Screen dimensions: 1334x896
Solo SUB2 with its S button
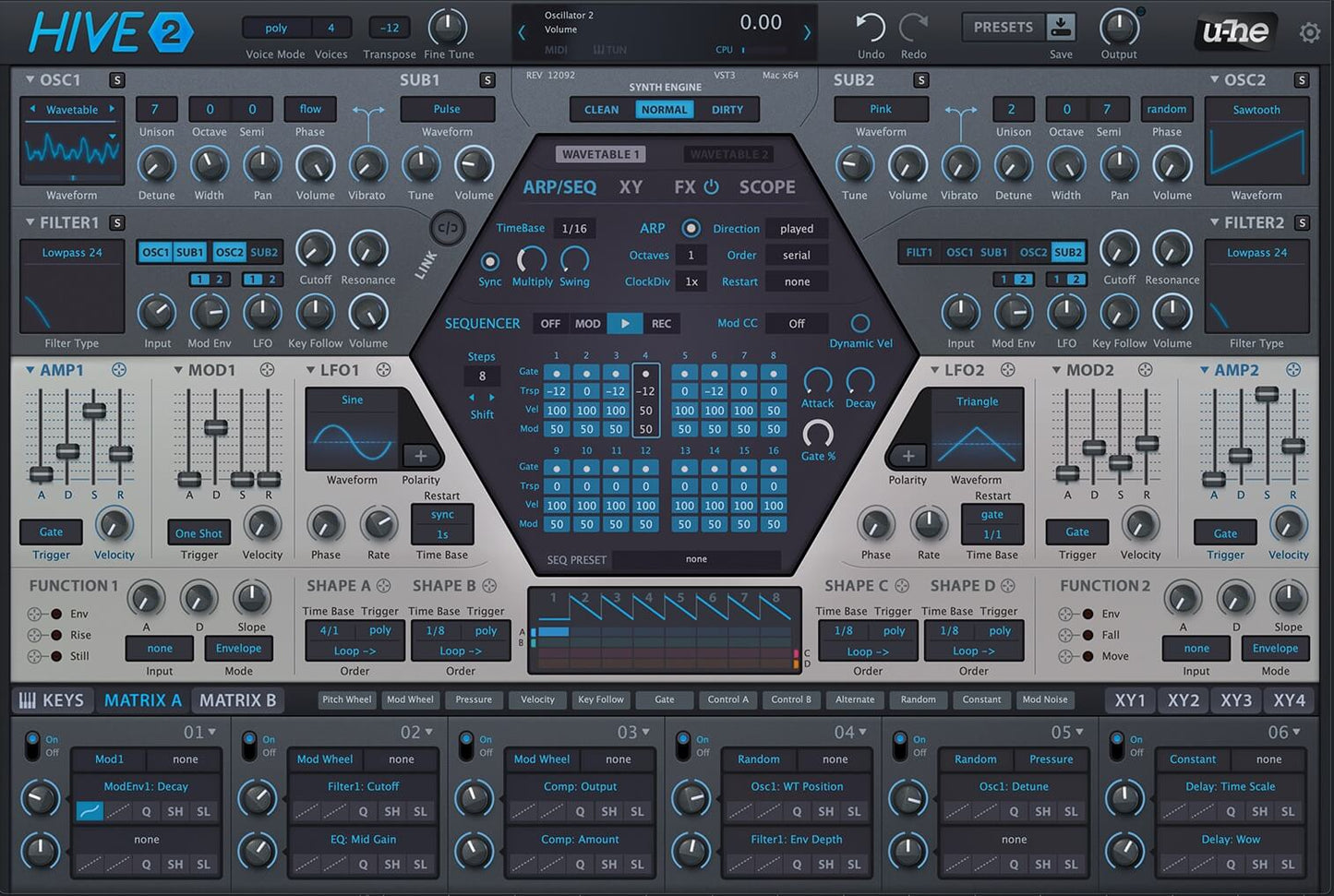[x=920, y=80]
